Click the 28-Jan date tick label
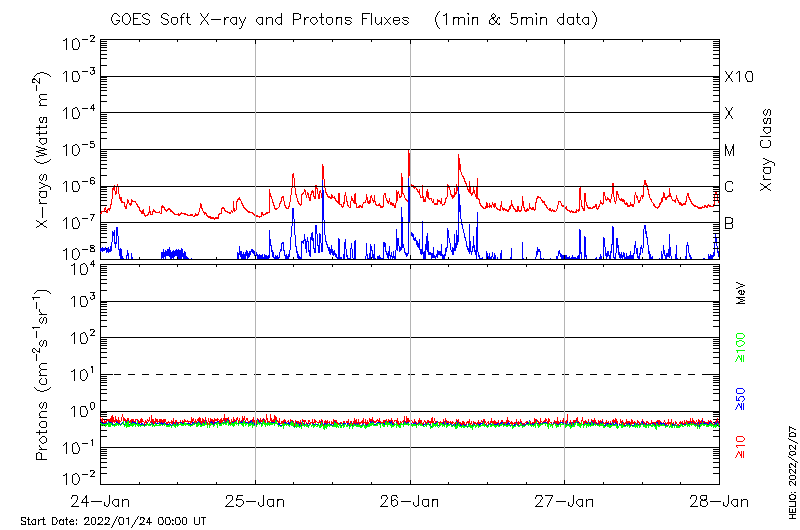Viewport: 800px width, 530px height. tap(718, 500)
